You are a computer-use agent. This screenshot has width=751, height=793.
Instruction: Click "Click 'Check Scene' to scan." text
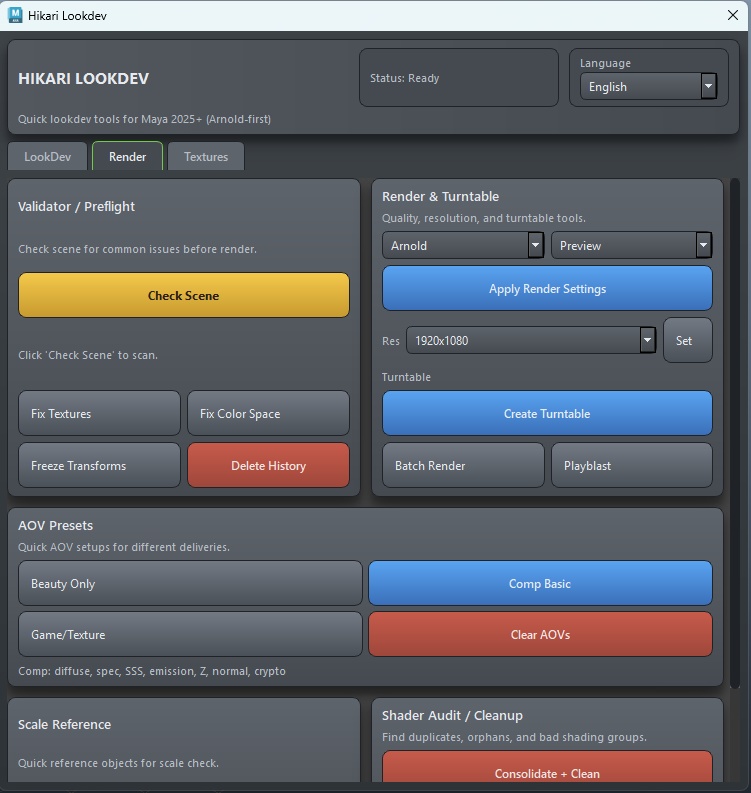(88, 355)
